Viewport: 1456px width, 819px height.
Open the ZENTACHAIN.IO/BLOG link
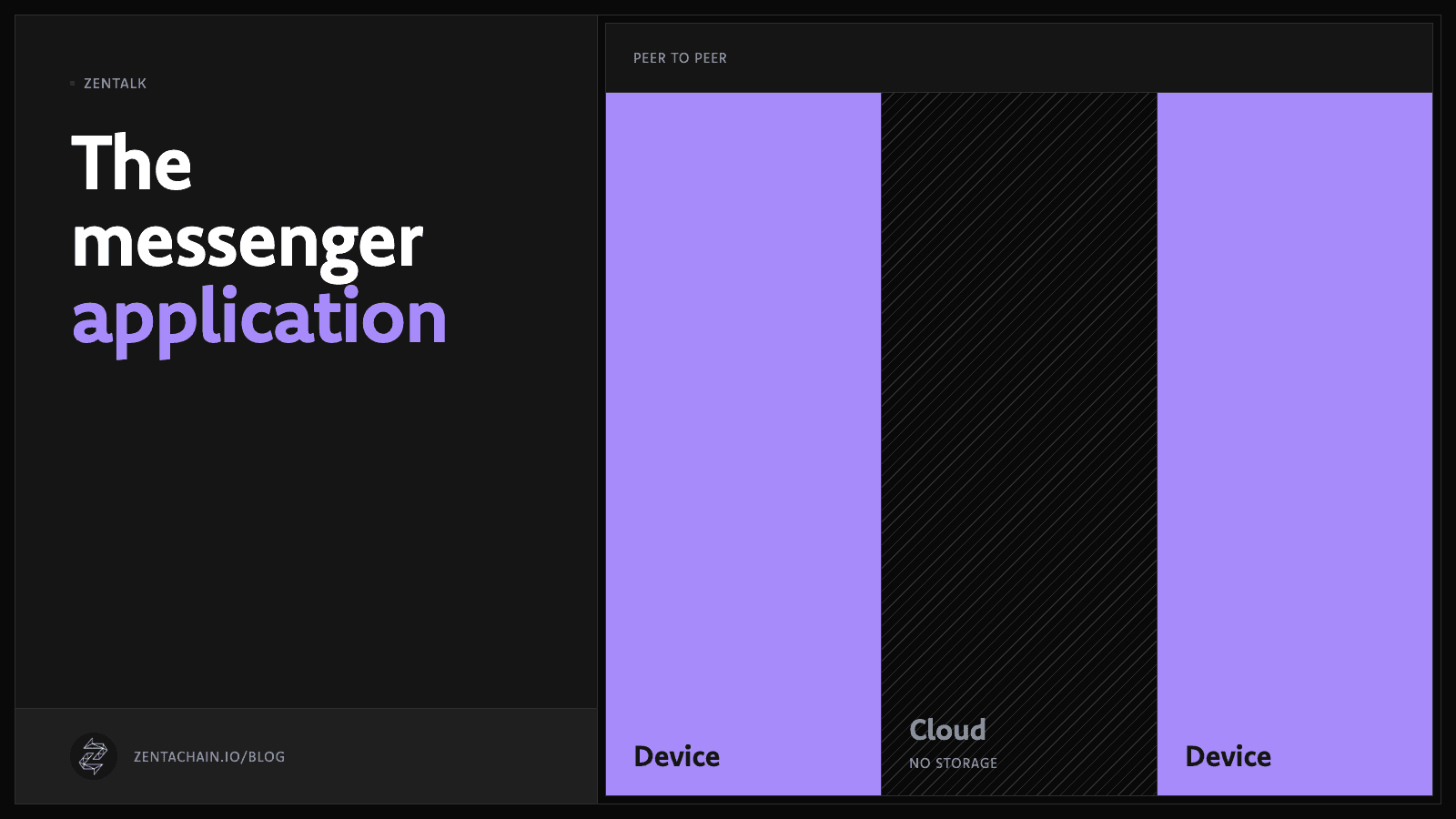tap(209, 757)
